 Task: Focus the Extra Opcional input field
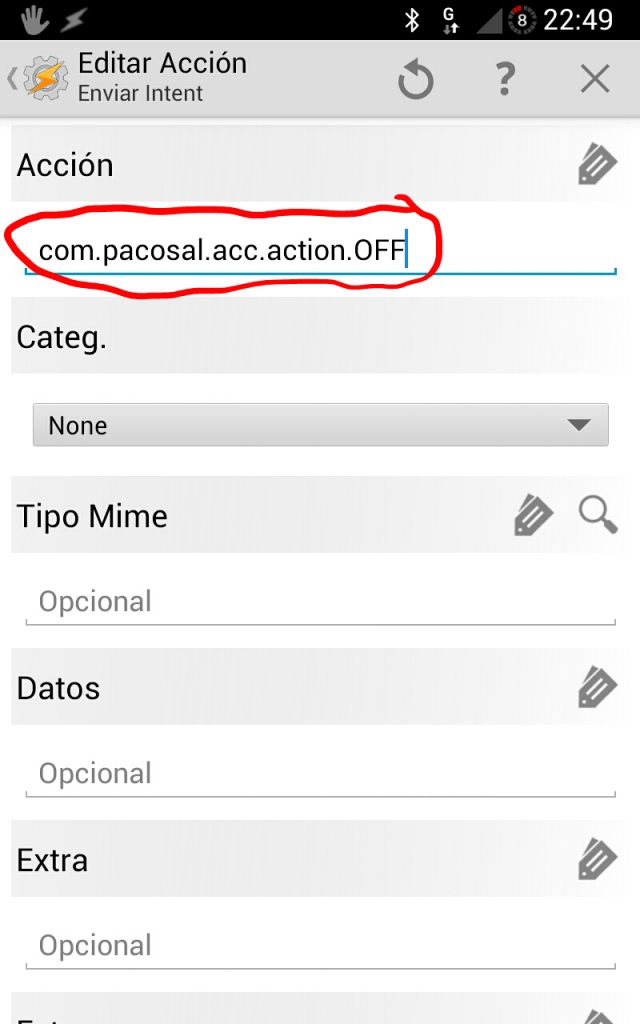320,946
